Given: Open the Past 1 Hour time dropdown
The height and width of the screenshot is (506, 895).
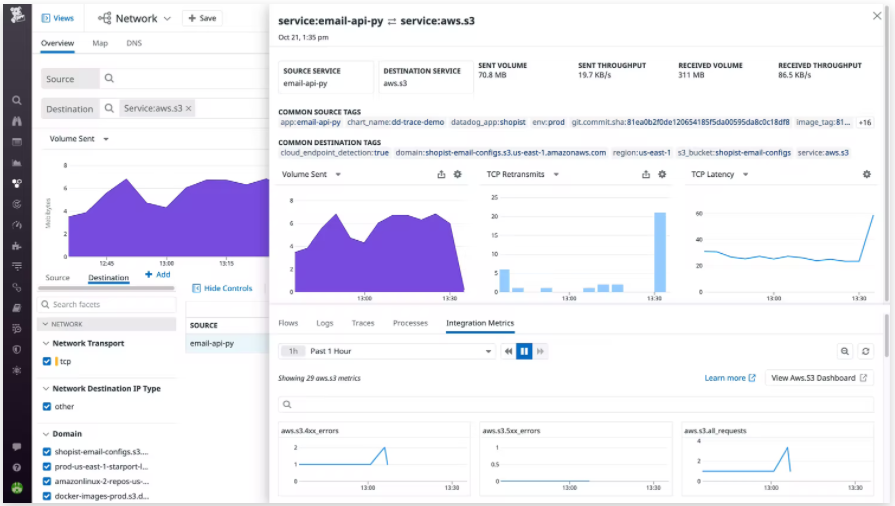Looking at the screenshot, I should [400, 351].
